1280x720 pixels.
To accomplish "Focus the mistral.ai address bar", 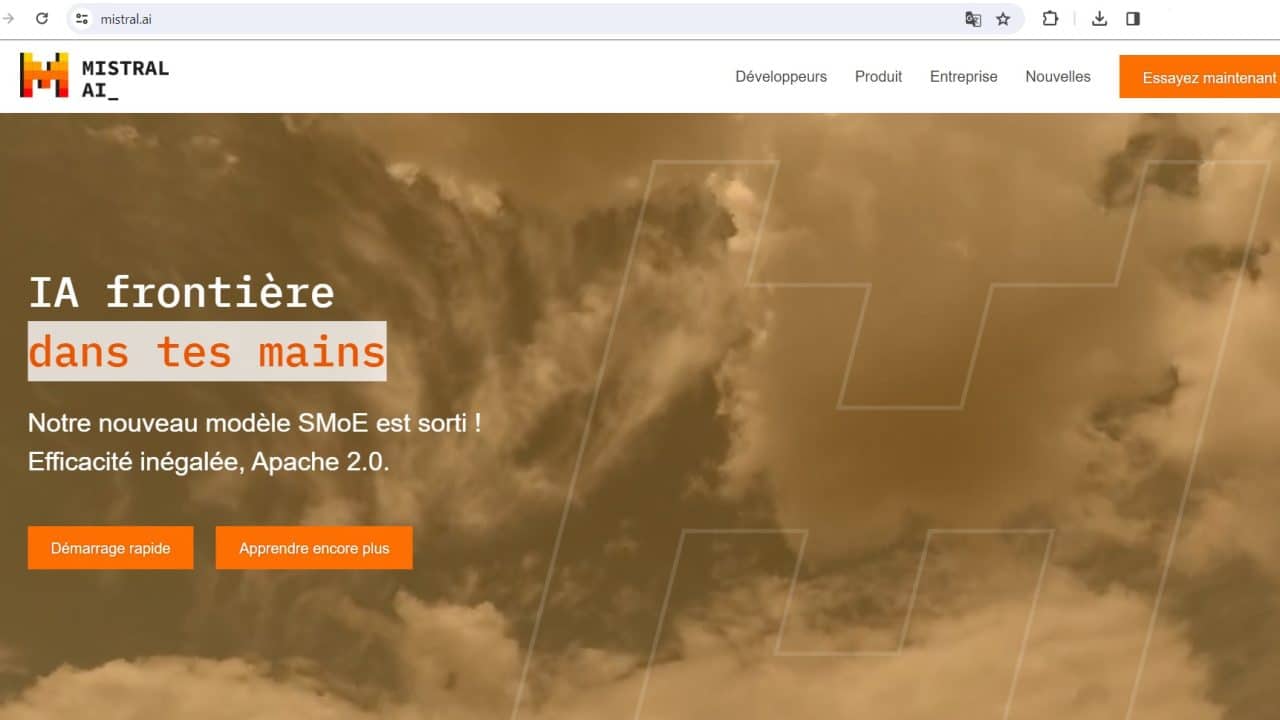I will click(x=500, y=19).
